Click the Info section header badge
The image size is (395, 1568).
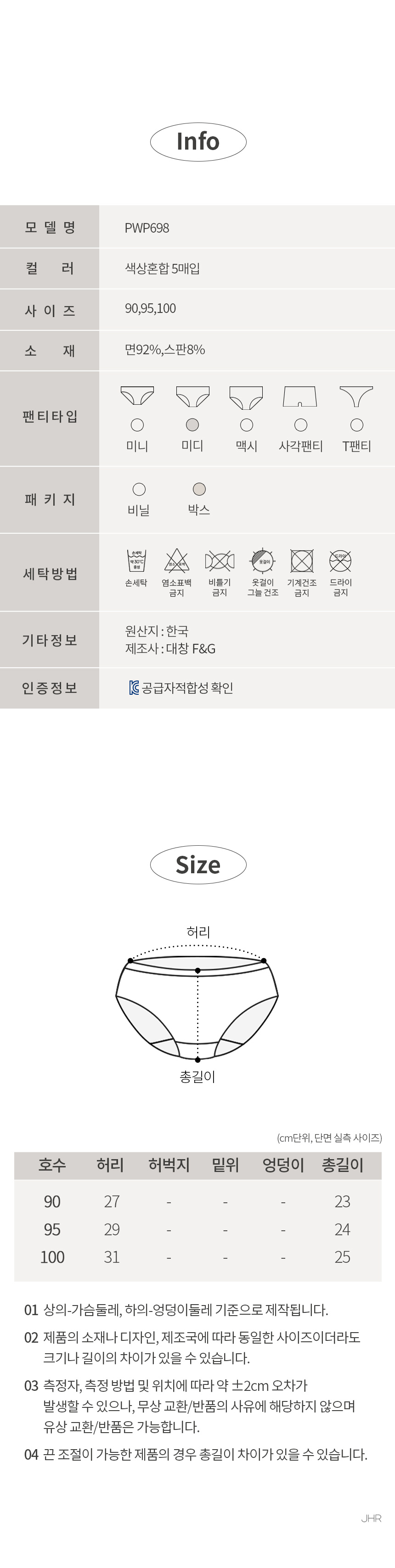point(198,142)
